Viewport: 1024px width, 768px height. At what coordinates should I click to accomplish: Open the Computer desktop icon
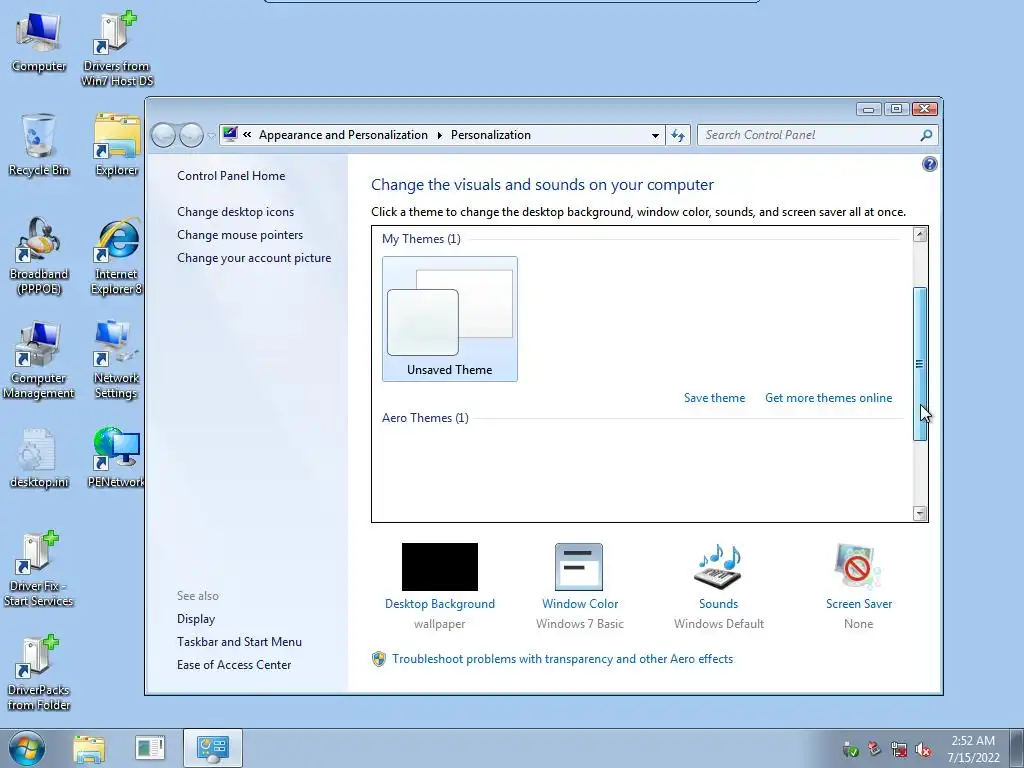[39, 42]
